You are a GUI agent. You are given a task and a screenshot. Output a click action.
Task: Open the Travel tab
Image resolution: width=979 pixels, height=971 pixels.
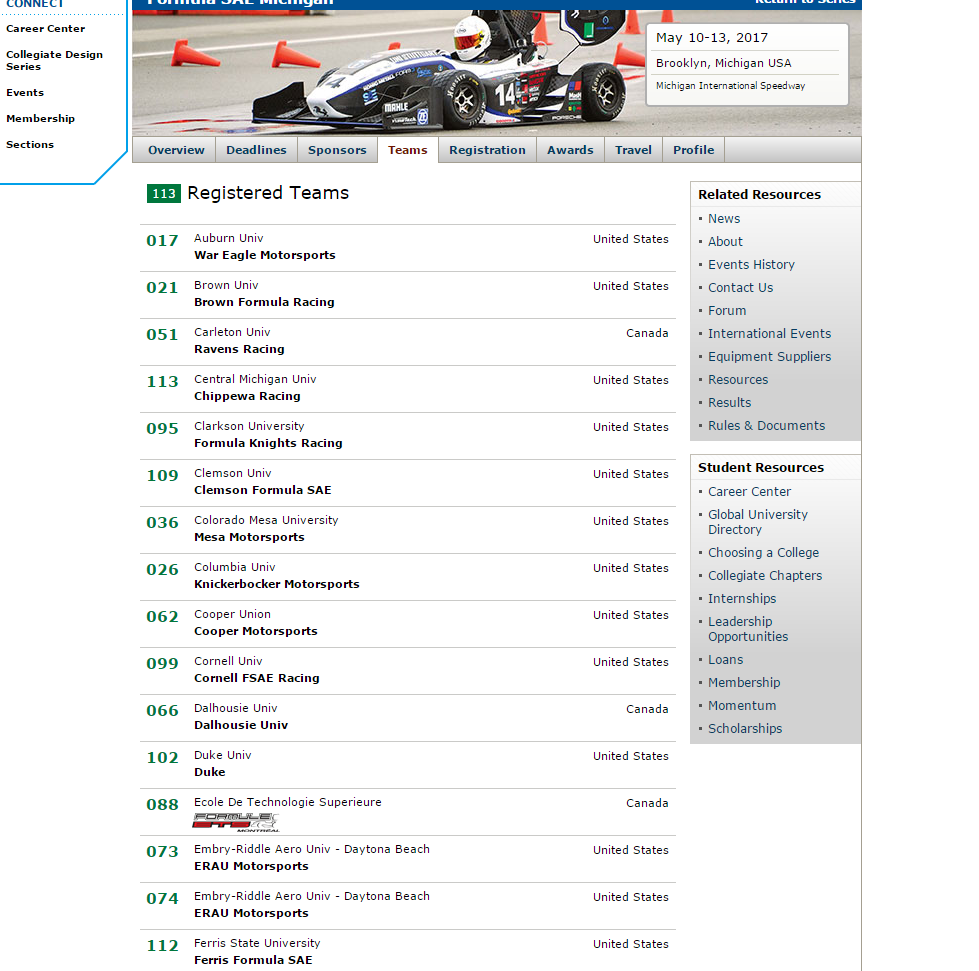[633, 150]
